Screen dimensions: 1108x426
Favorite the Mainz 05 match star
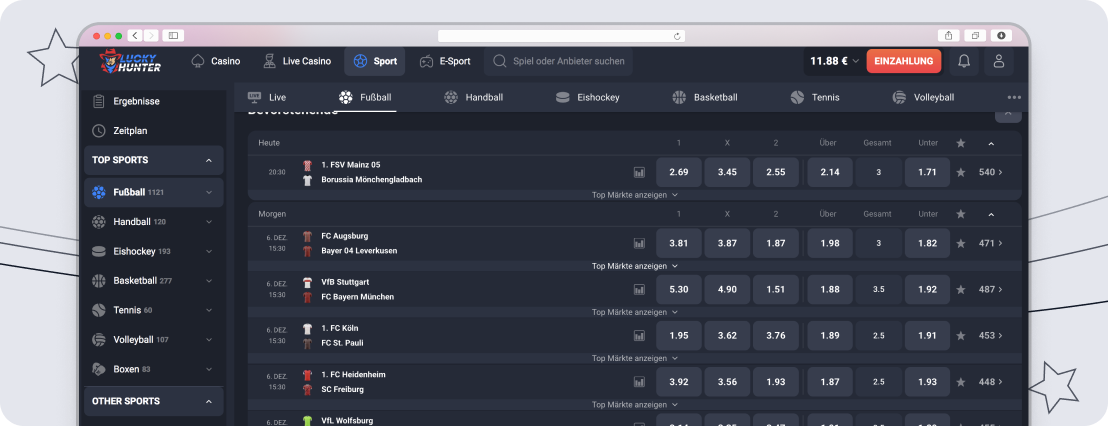961,172
